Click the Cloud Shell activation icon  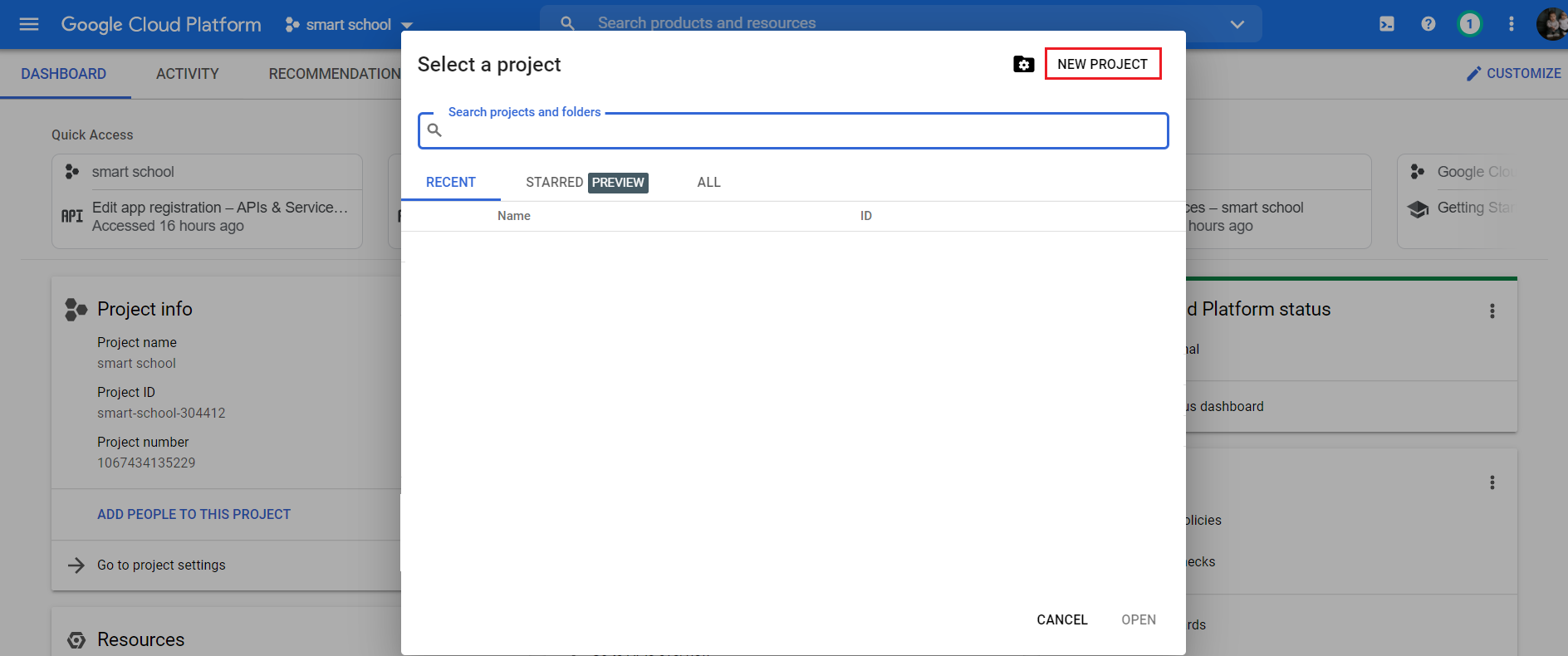pyautogui.click(x=1387, y=24)
